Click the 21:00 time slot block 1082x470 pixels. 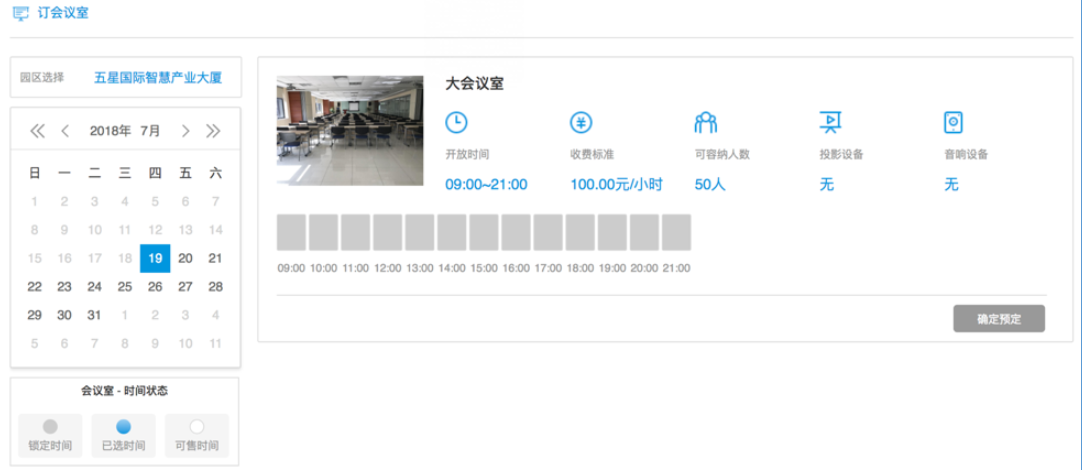(x=676, y=233)
